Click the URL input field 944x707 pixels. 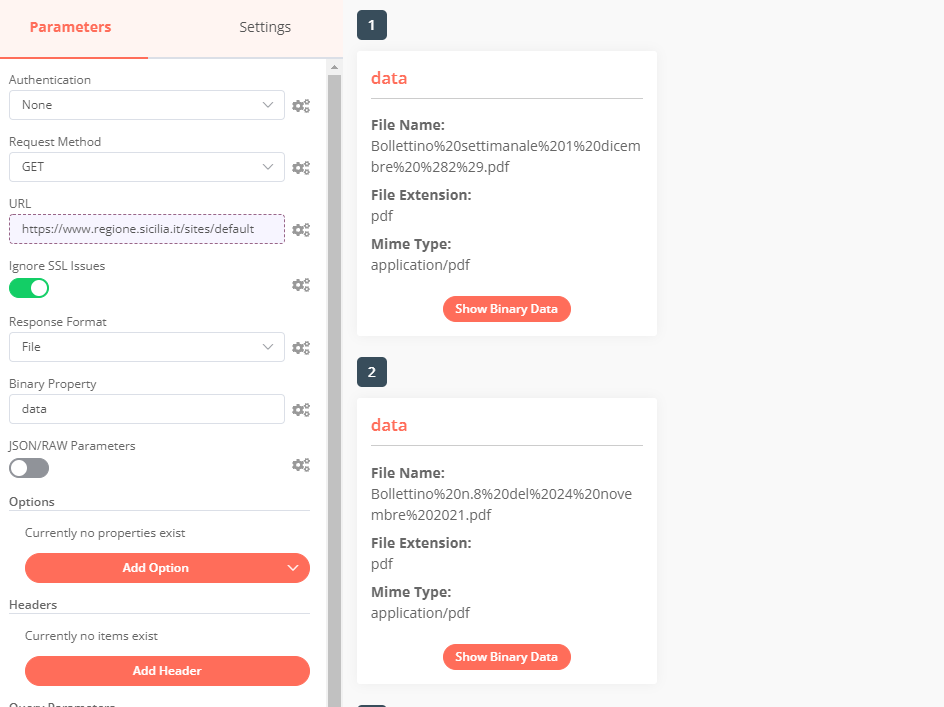[146, 229]
